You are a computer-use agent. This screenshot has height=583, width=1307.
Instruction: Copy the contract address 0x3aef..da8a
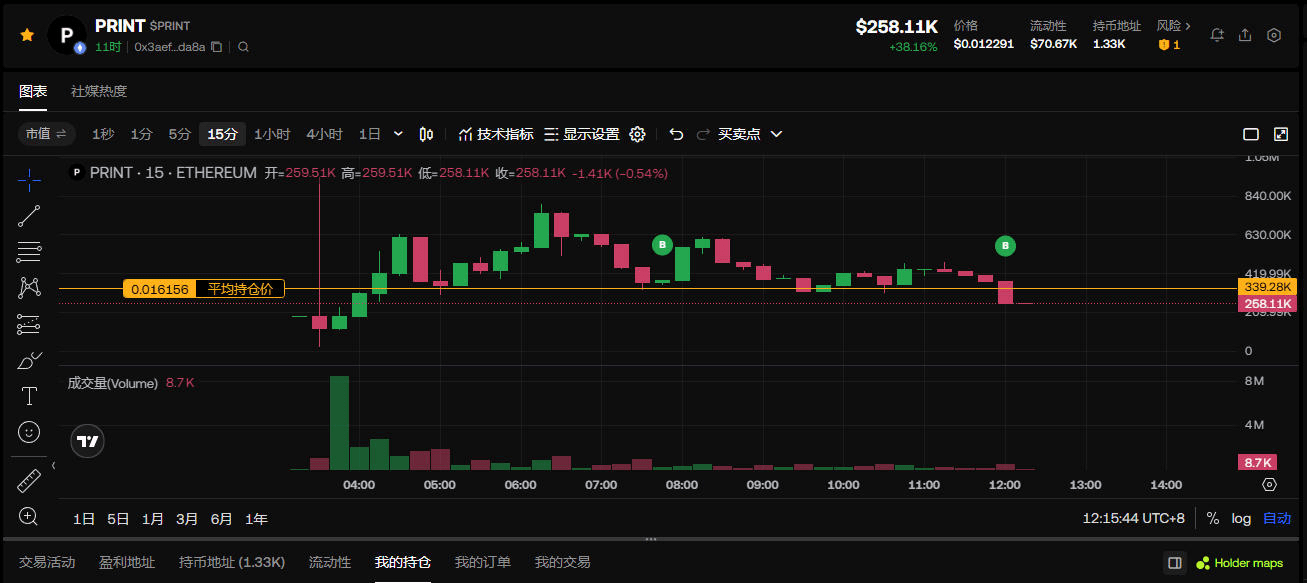tap(216, 47)
